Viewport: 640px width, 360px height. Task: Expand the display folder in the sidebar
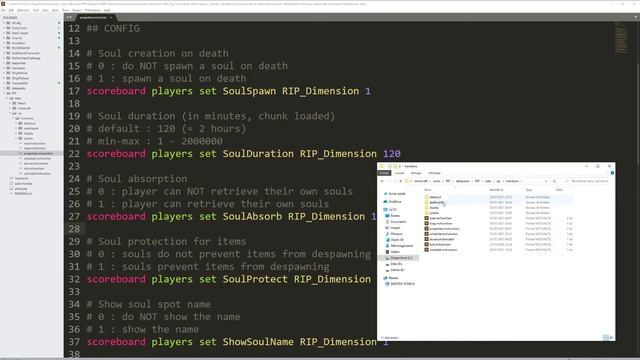pos(16,133)
